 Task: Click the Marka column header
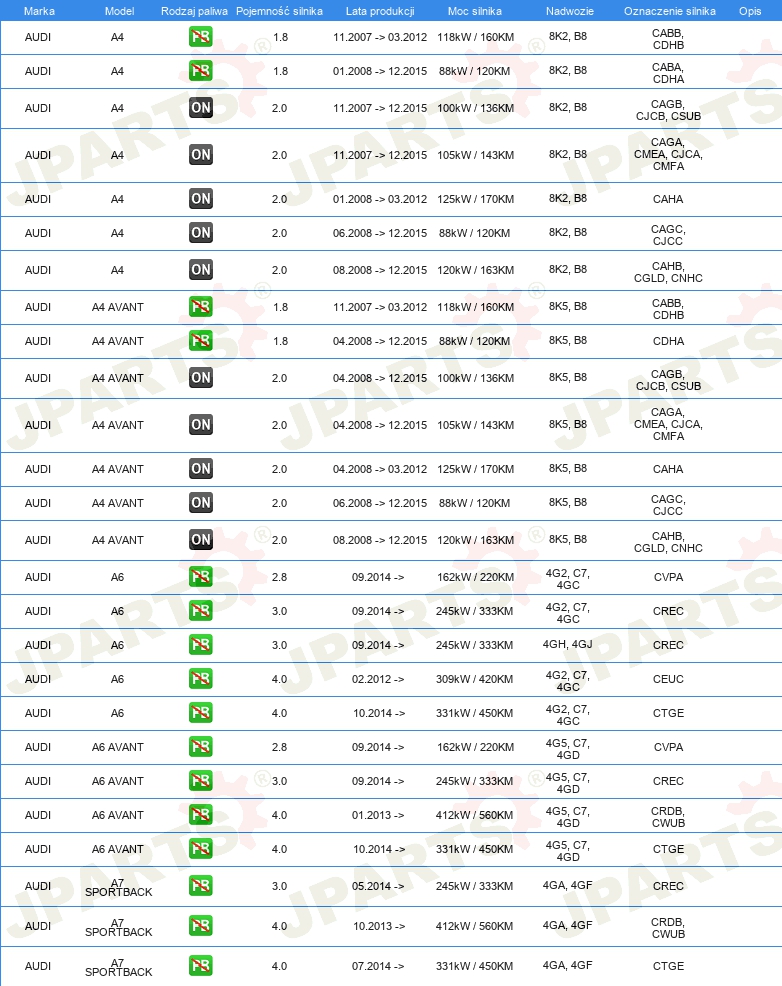click(x=39, y=11)
